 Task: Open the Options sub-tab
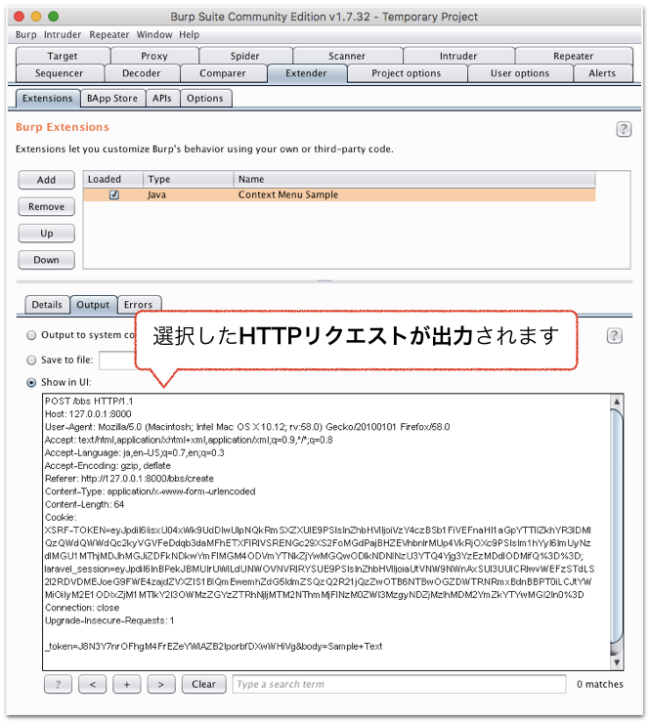[x=205, y=99]
